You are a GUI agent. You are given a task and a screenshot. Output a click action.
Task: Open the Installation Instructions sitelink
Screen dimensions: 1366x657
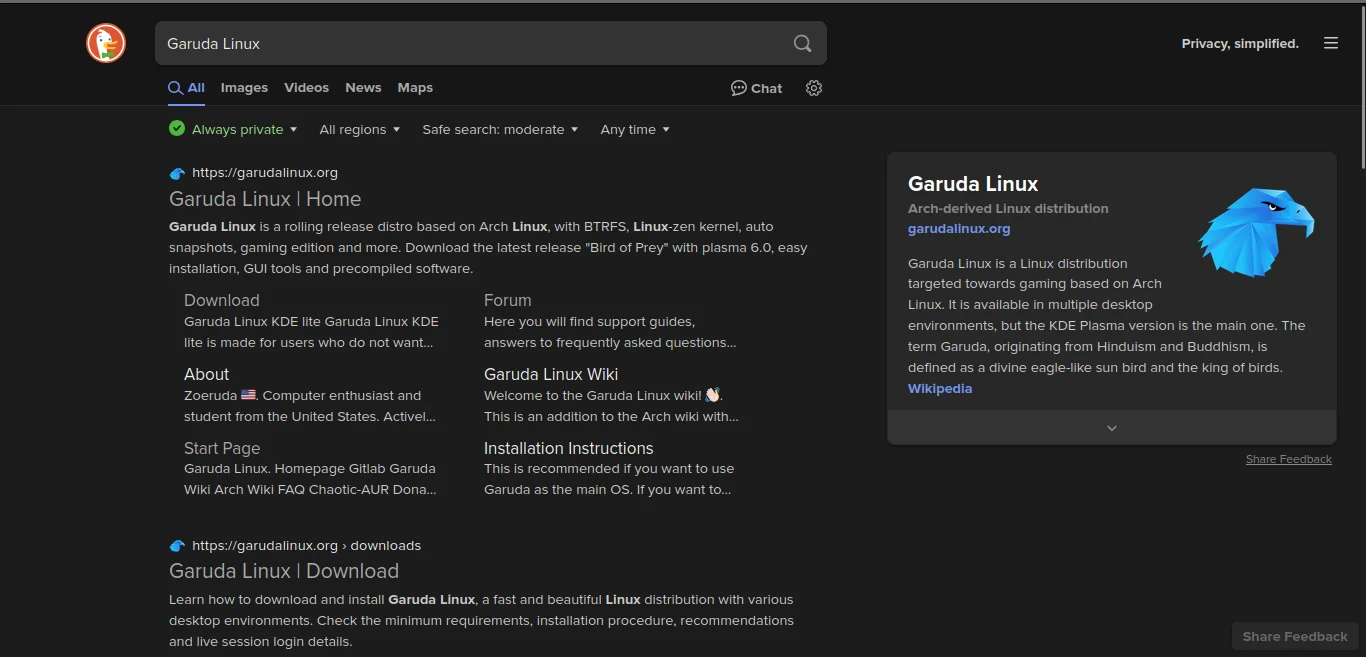(569, 448)
